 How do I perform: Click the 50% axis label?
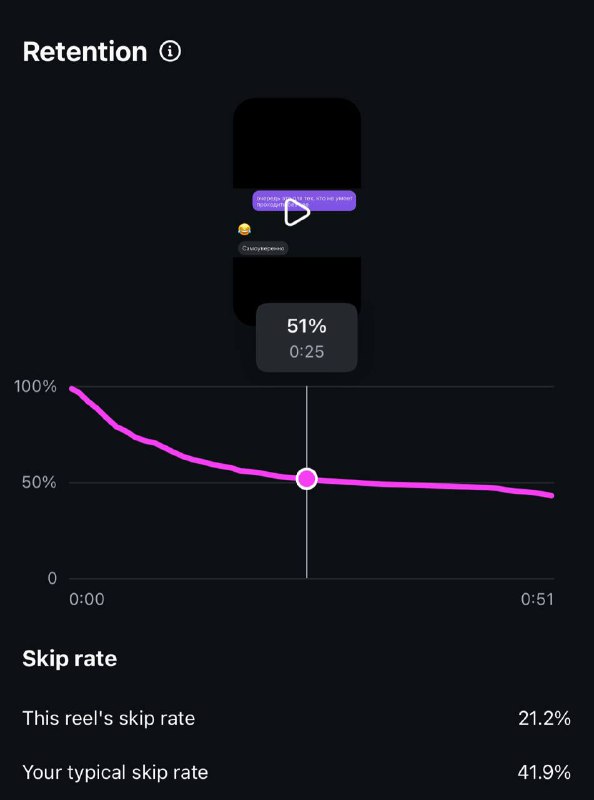click(39, 482)
